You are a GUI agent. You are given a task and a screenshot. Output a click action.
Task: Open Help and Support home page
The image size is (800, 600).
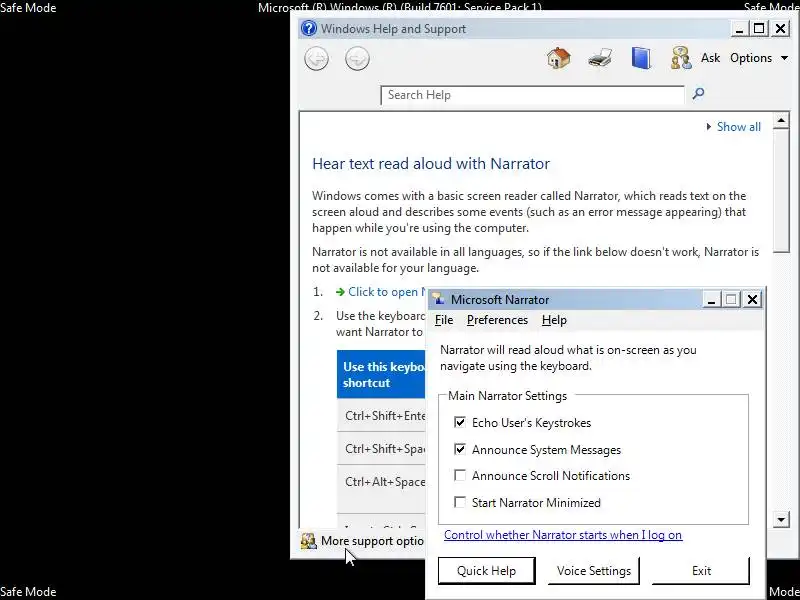point(559,58)
